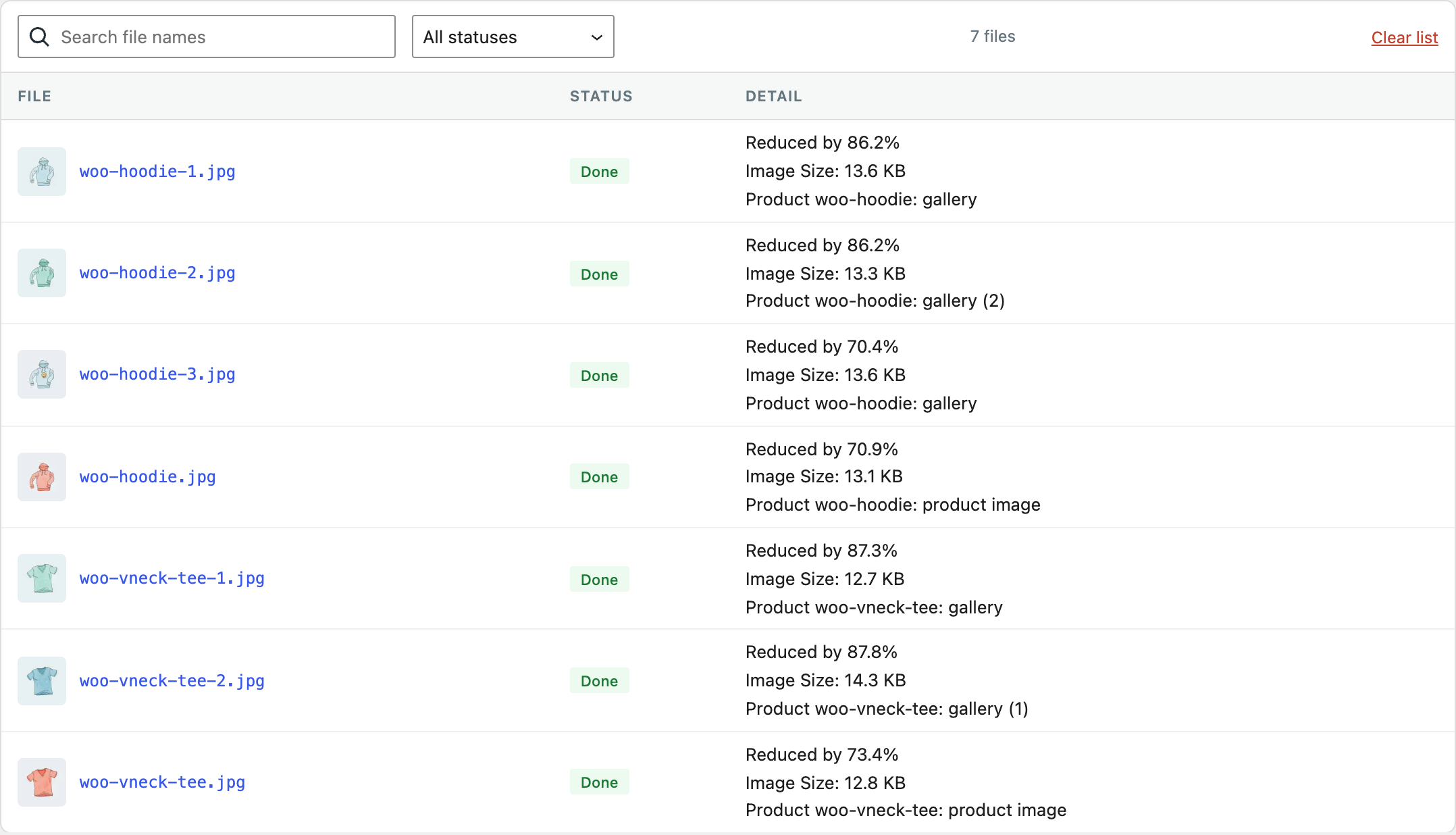
Task: Click the Clear list link
Action: click(x=1405, y=38)
